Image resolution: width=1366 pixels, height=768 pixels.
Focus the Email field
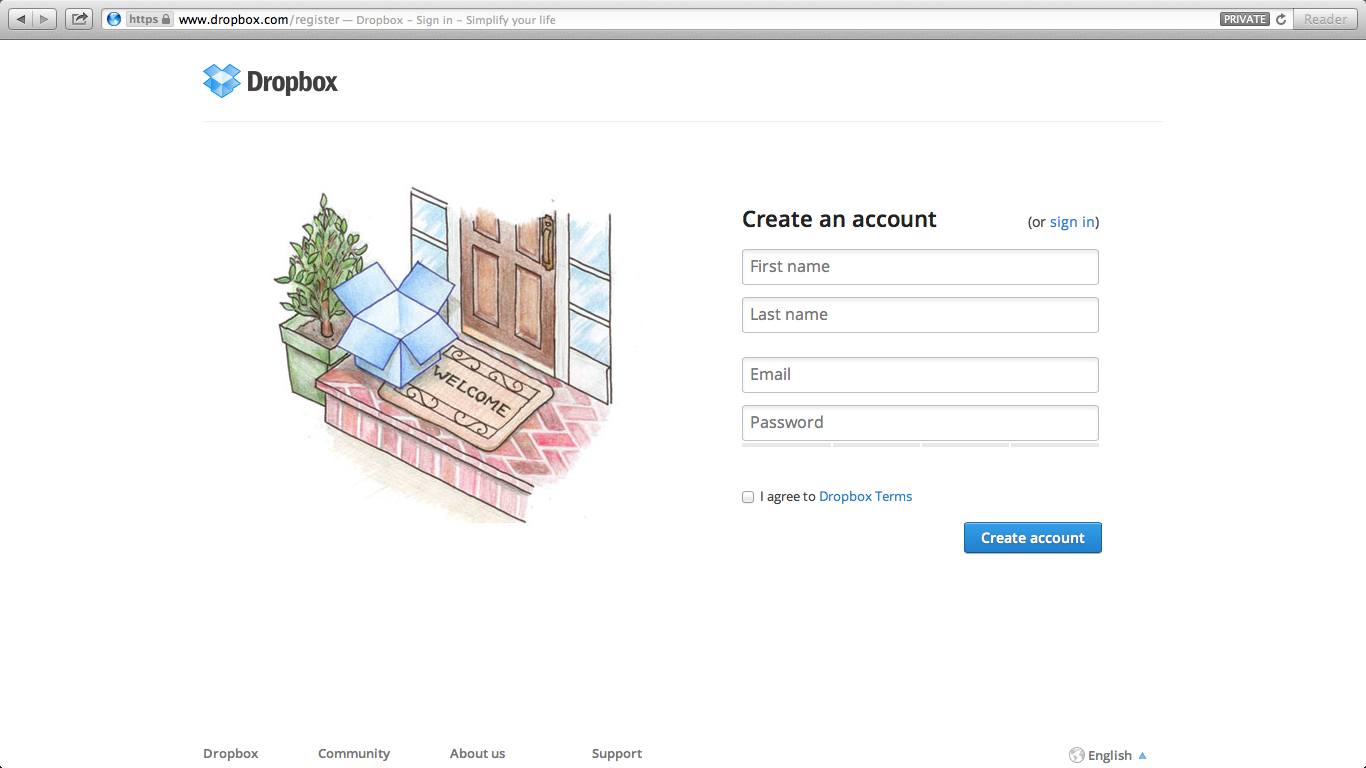tap(920, 375)
